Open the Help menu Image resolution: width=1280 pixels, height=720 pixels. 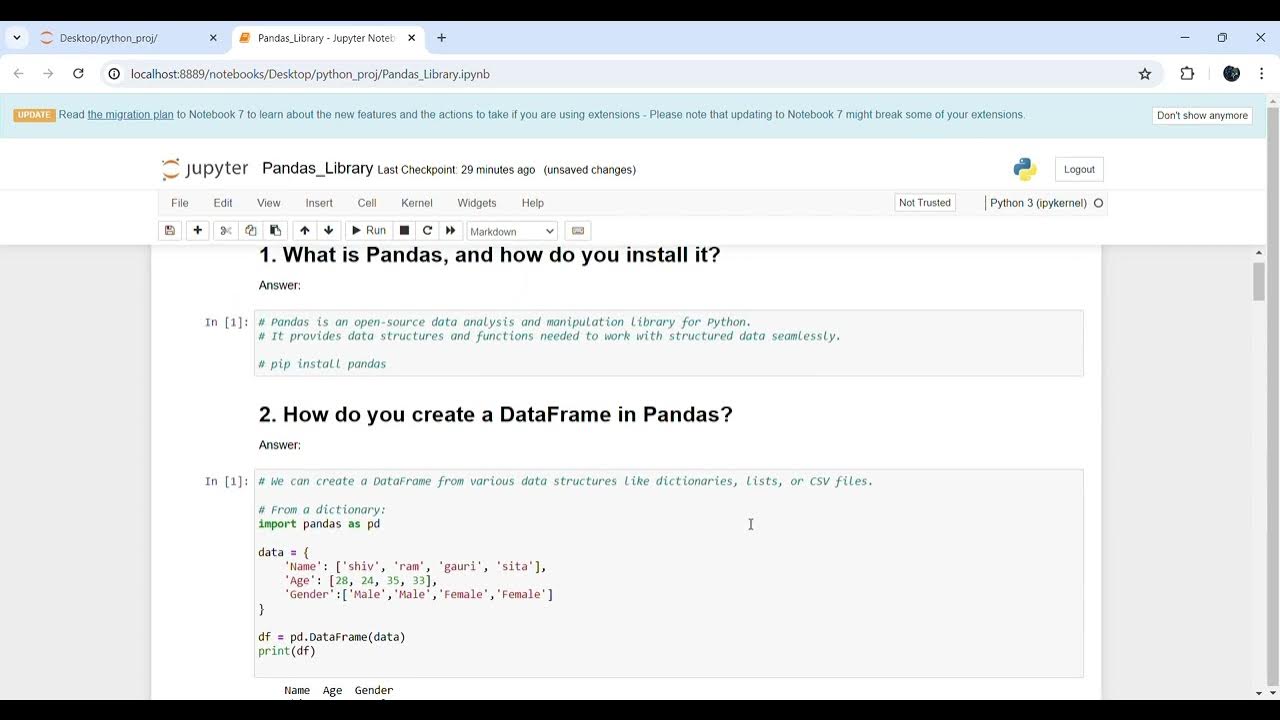[533, 203]
